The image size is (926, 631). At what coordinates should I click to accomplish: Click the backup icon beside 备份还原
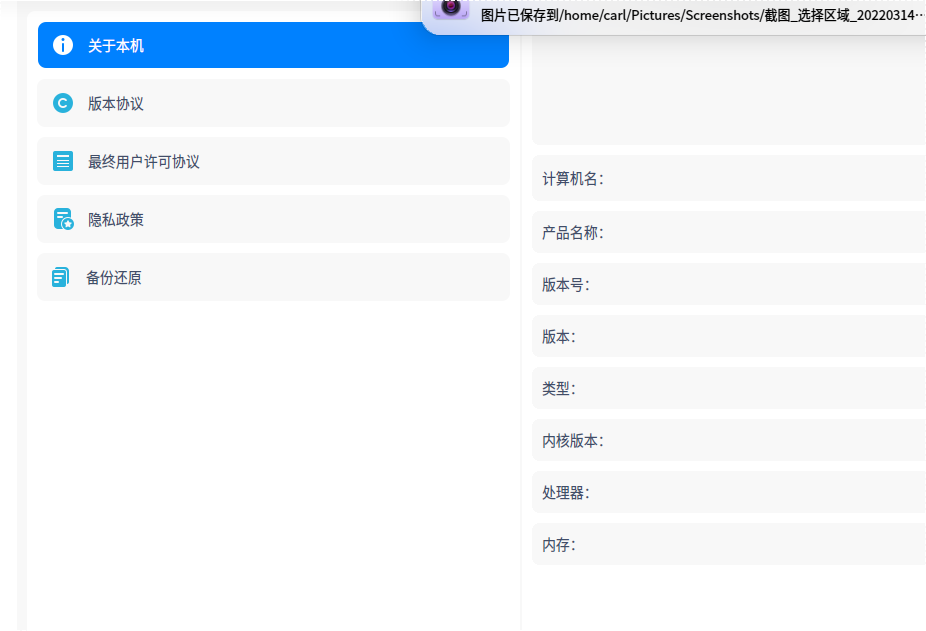click(63, 277)
